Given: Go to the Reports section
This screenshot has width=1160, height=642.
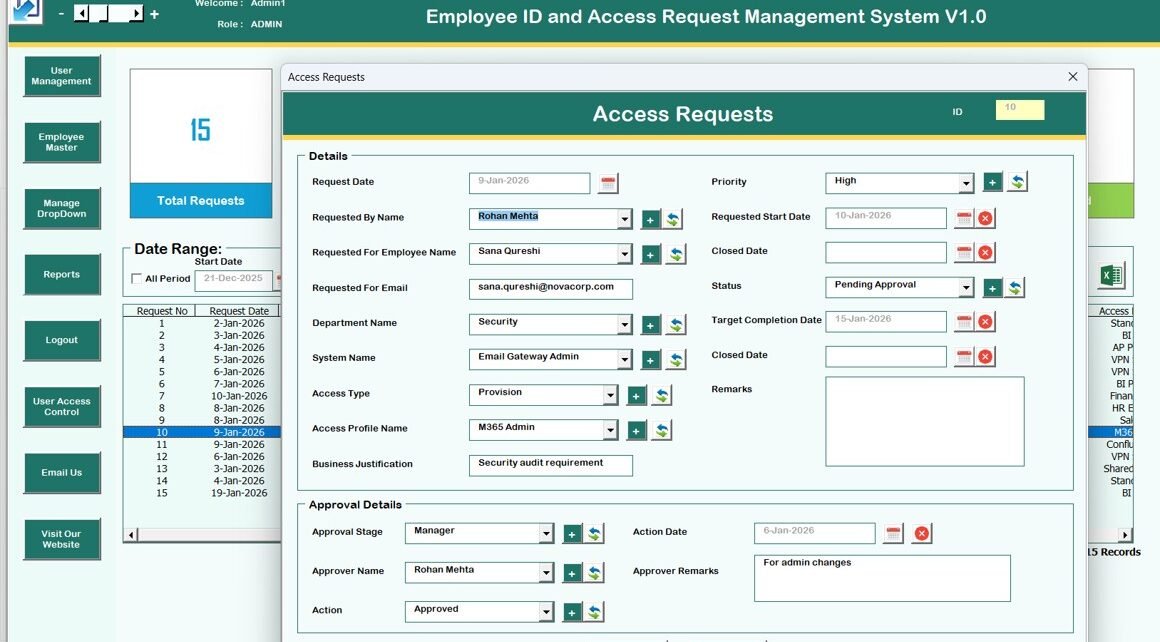Looking at the screenshot, I should point(62,274).
